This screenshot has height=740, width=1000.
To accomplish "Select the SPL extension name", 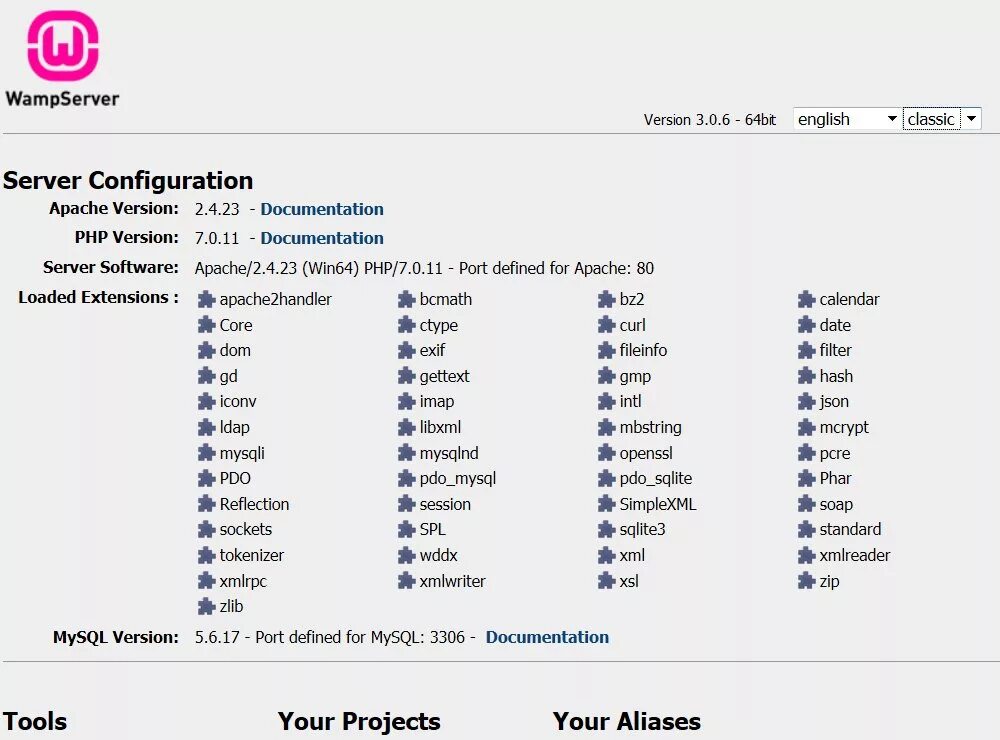I will [432, 529].
